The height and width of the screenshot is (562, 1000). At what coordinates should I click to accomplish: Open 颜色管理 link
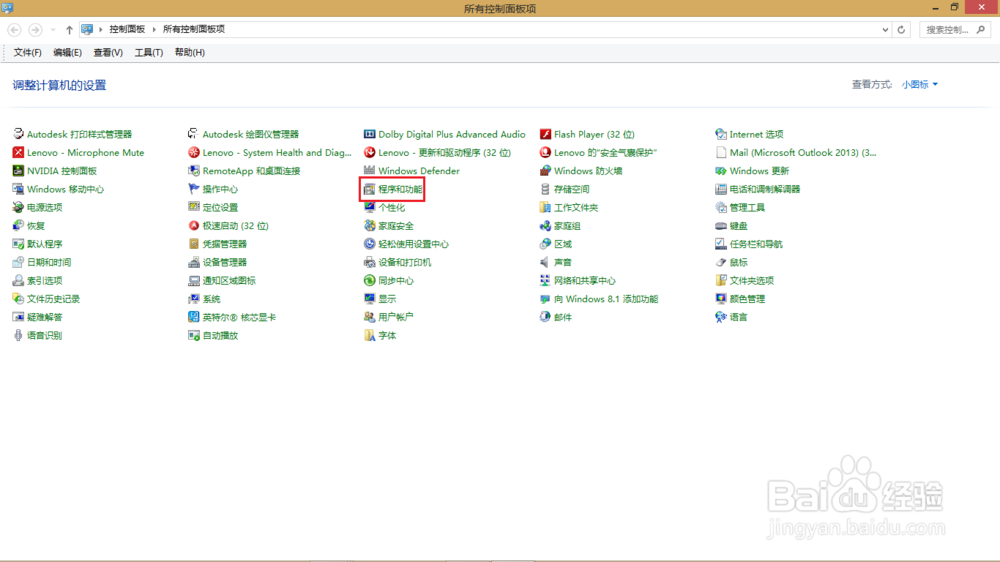click(x=747, y=299)
